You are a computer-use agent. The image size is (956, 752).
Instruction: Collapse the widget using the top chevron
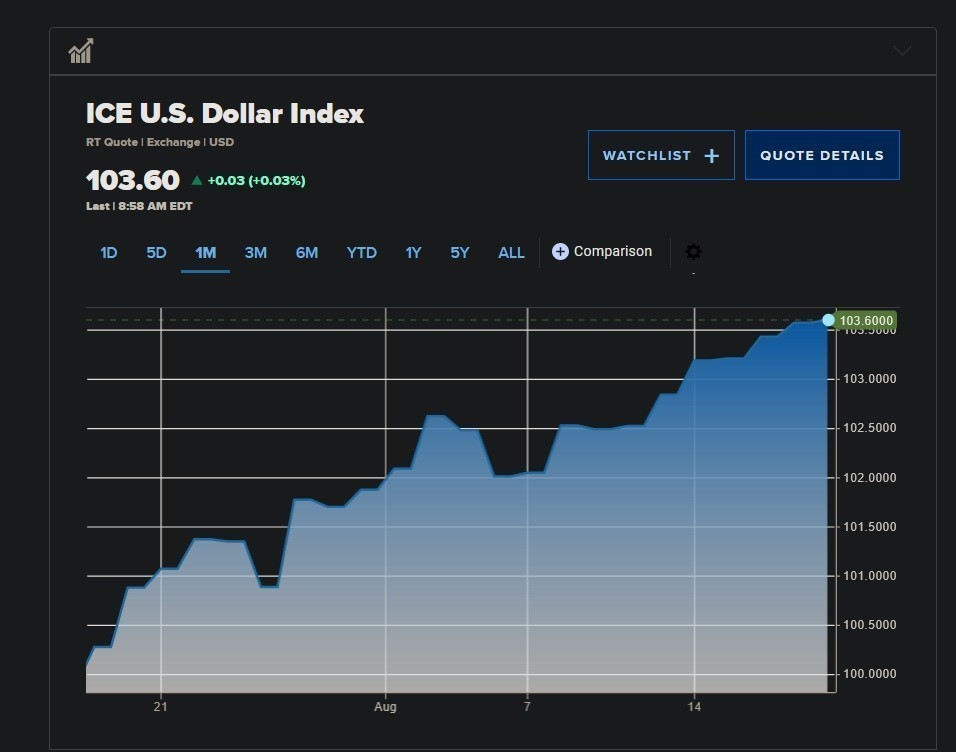tap(902, 51)
